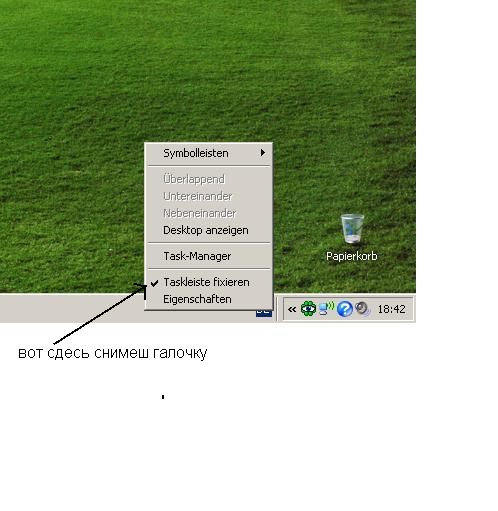Open the wireless network tray icon
This screenshot has width=498, height=511.
[x=326, y=308]
